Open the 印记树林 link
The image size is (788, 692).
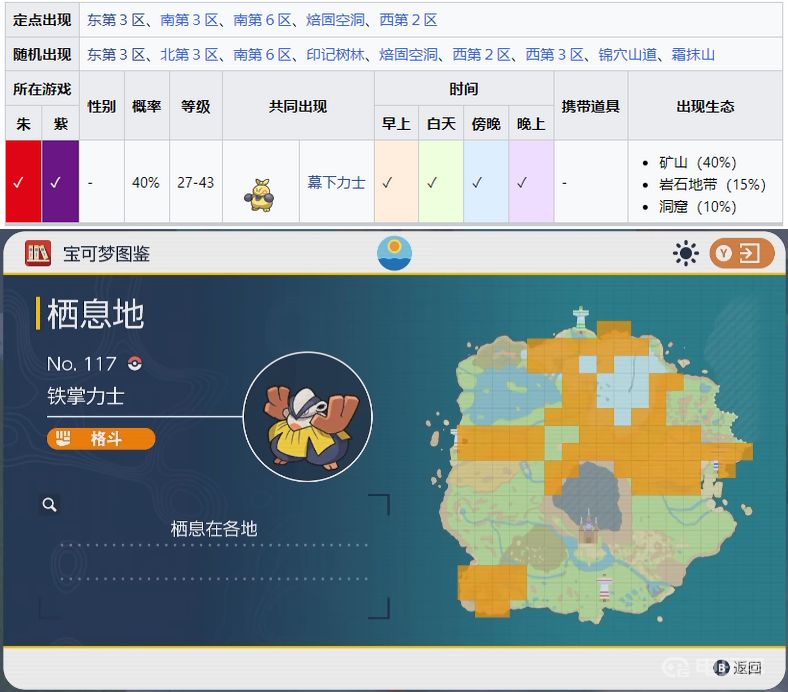(x=335, y=54)
